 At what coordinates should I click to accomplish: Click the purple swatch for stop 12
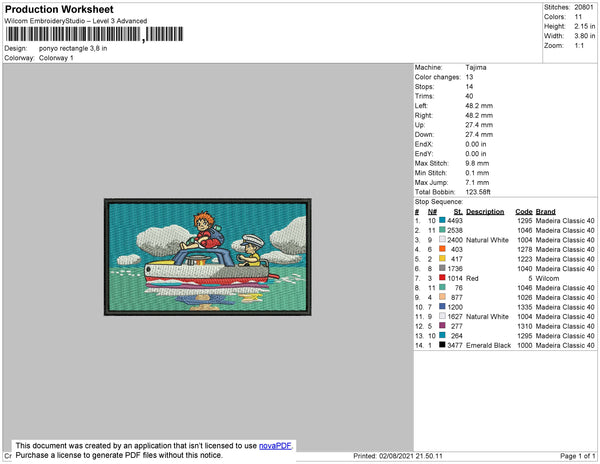(442, 326)
